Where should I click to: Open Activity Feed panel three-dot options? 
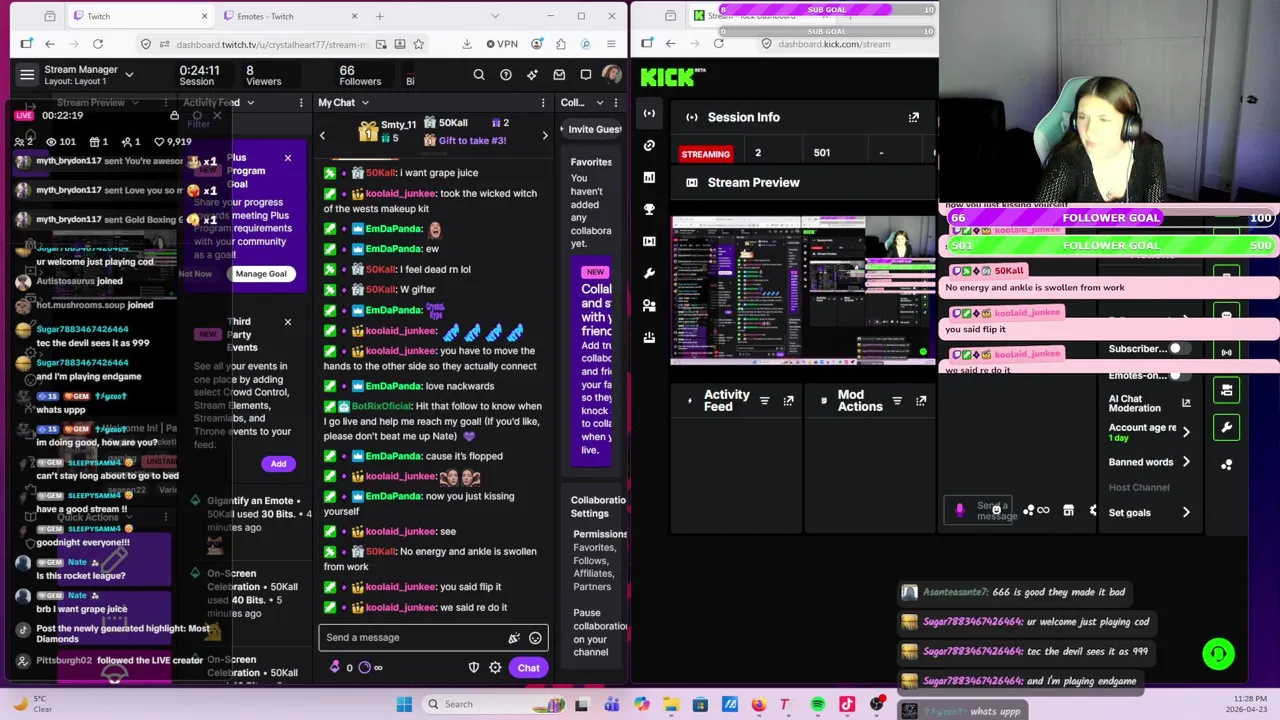point(301,102)
